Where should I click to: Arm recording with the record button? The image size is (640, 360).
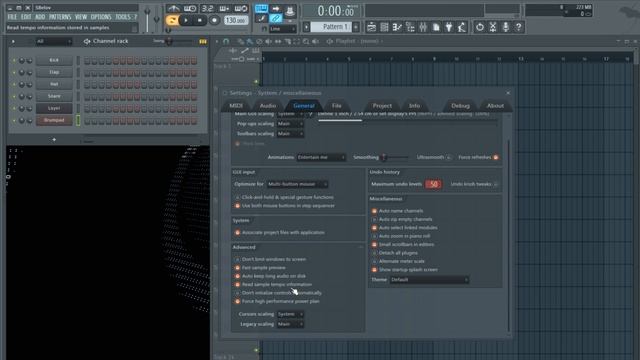click(x=214, y=20)
